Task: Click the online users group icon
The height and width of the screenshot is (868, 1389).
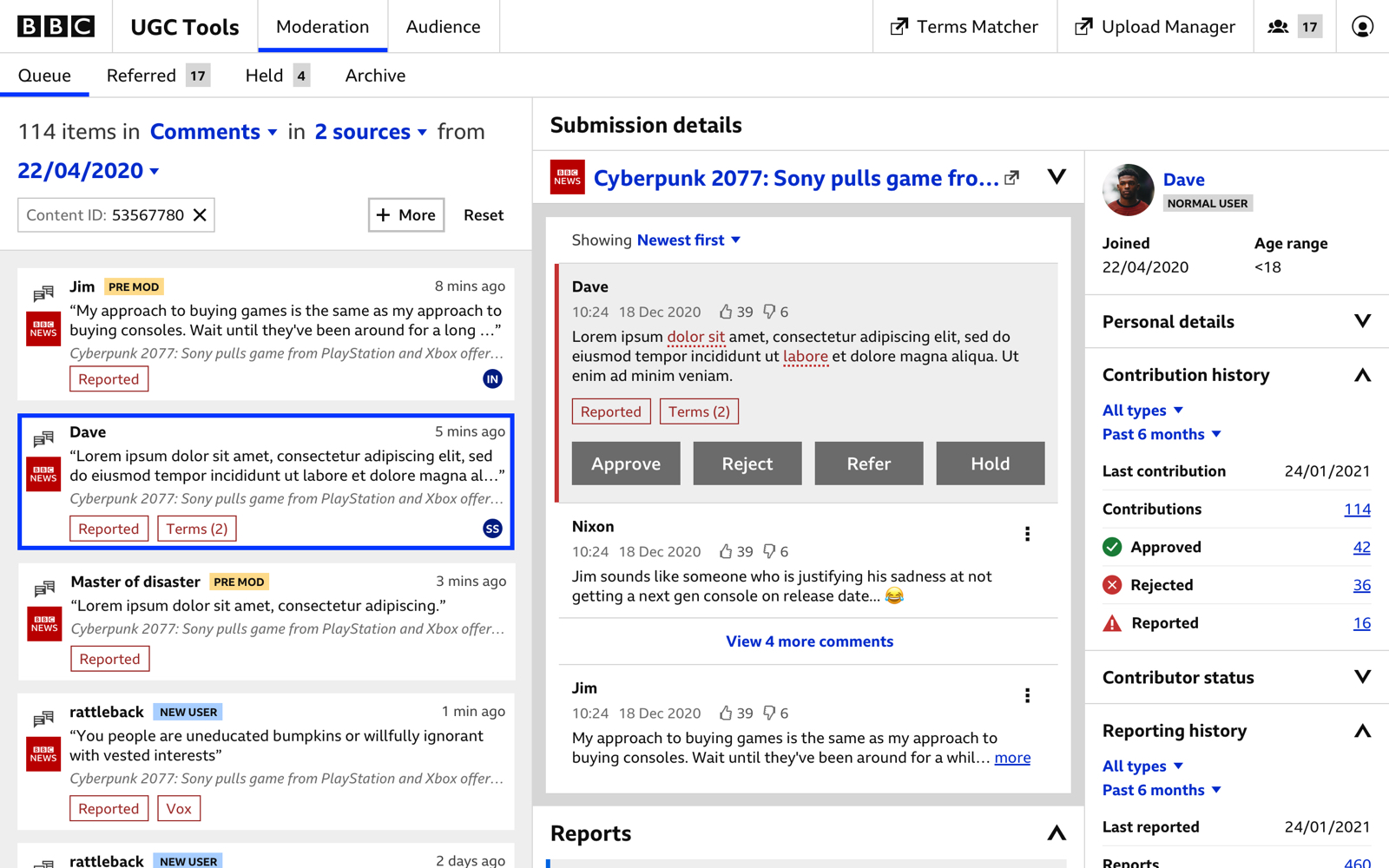Action: click(1278, 27)
